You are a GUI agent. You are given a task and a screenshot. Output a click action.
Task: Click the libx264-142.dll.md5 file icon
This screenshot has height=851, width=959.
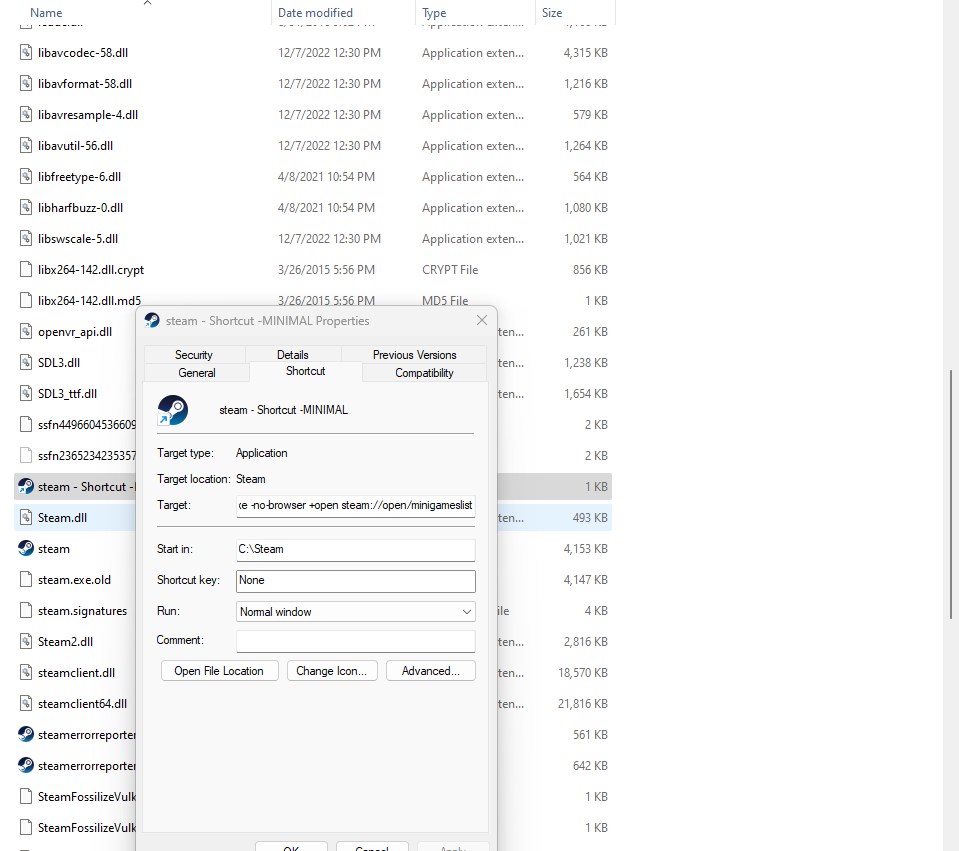coord(26,300)
